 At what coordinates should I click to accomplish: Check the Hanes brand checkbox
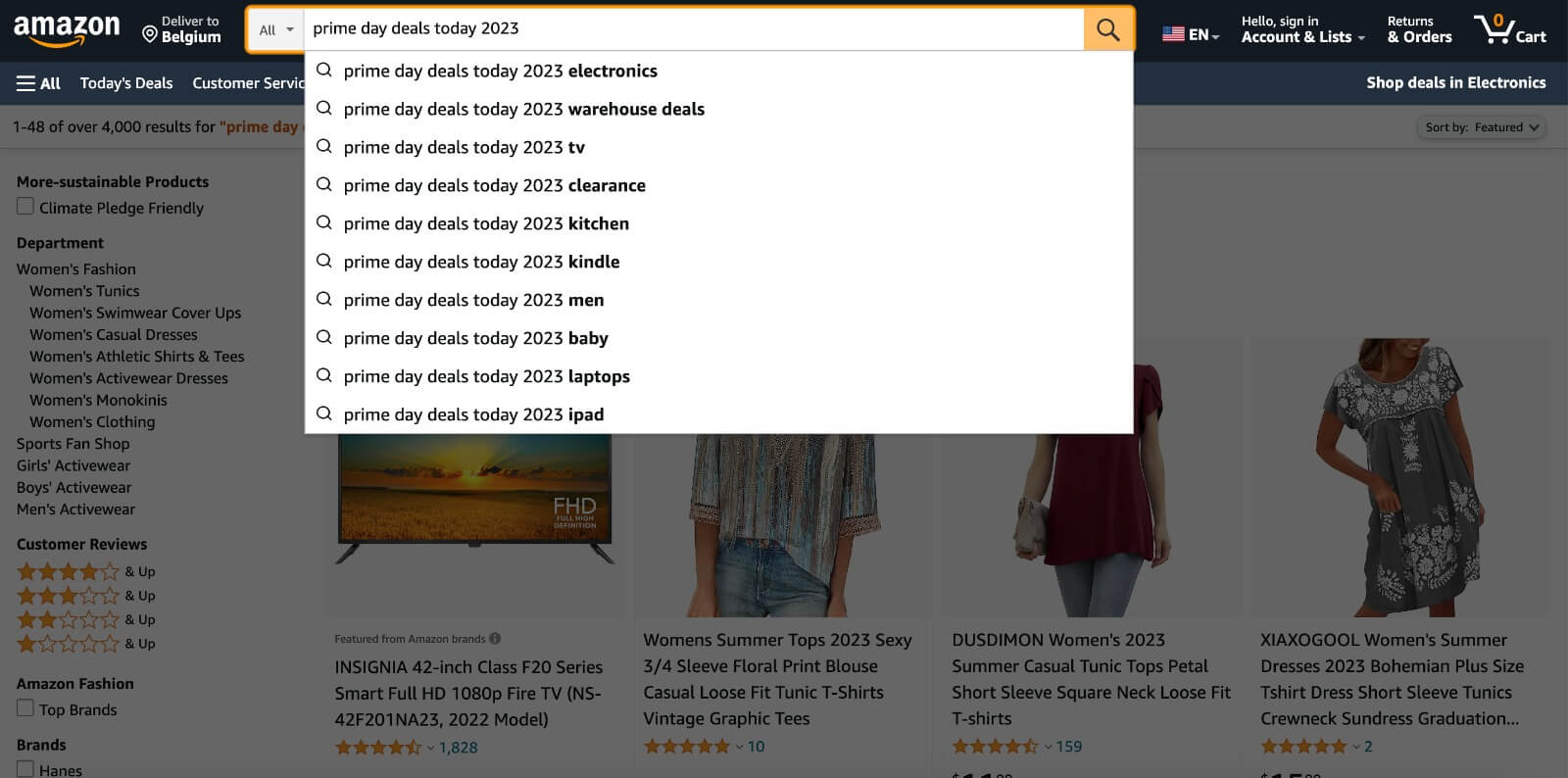pyautogui.click(x=25, y=769)
